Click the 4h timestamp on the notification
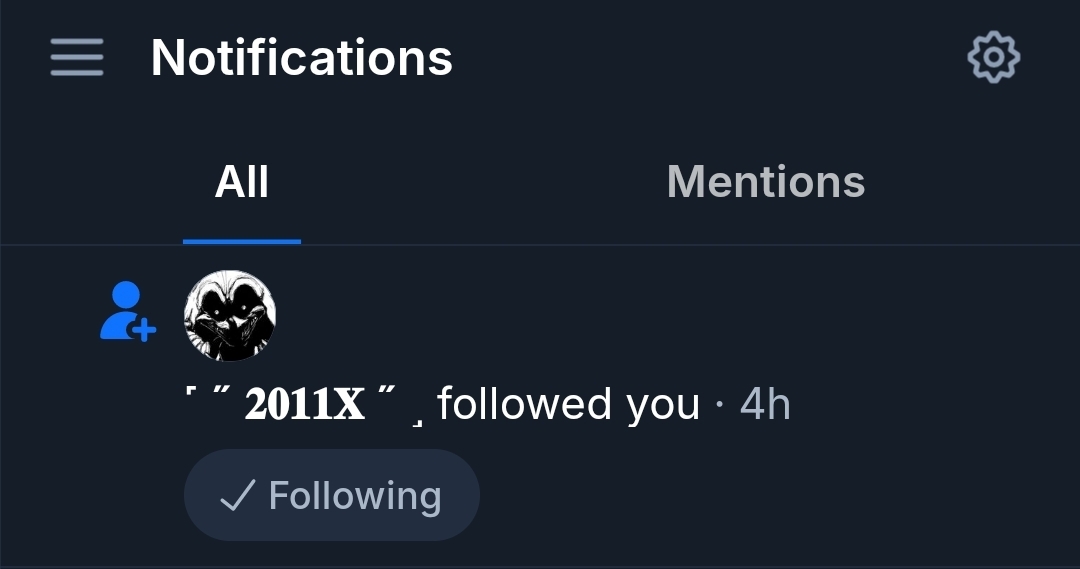 765,404
